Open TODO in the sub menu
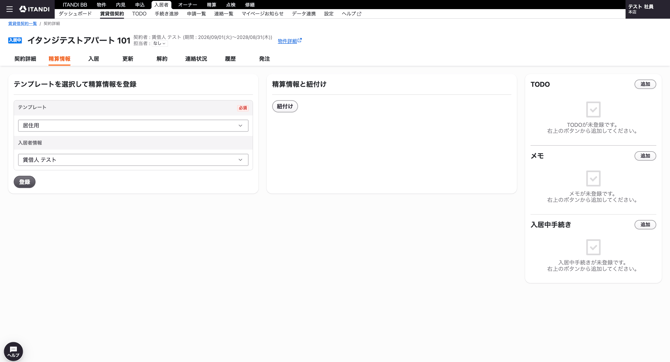670x362 pixels. point(139,14)
